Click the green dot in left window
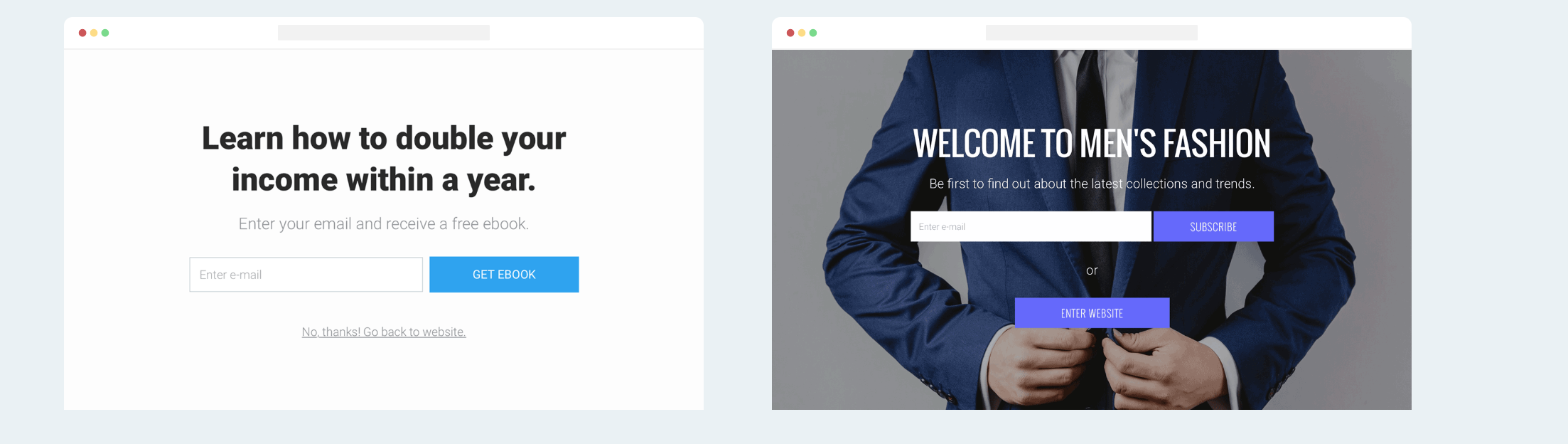 coord(105,33)
